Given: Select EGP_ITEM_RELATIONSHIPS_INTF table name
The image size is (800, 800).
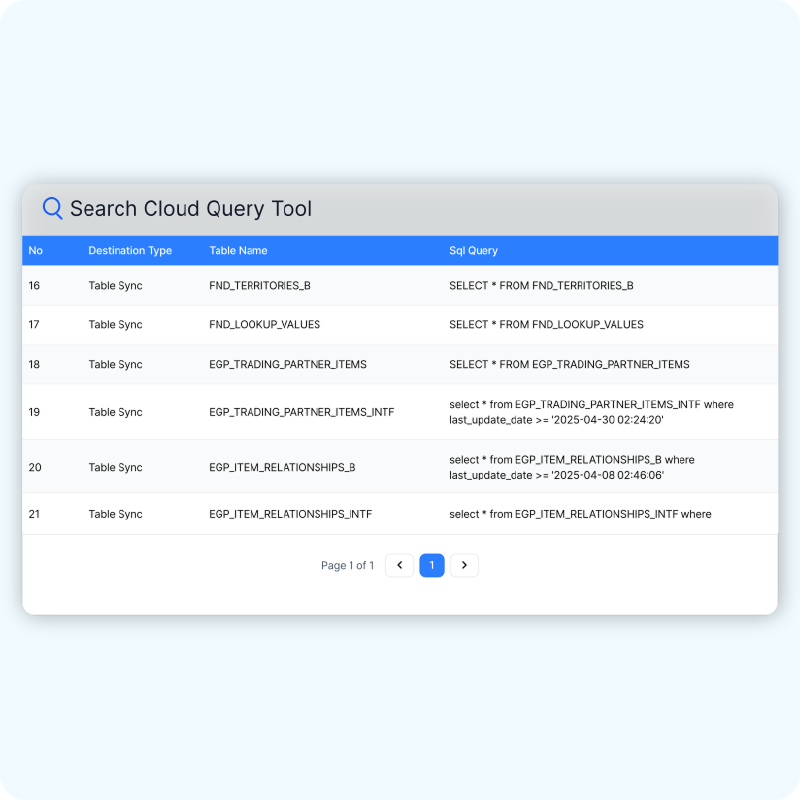Looking at the screenshot, I should pos(290,514).
